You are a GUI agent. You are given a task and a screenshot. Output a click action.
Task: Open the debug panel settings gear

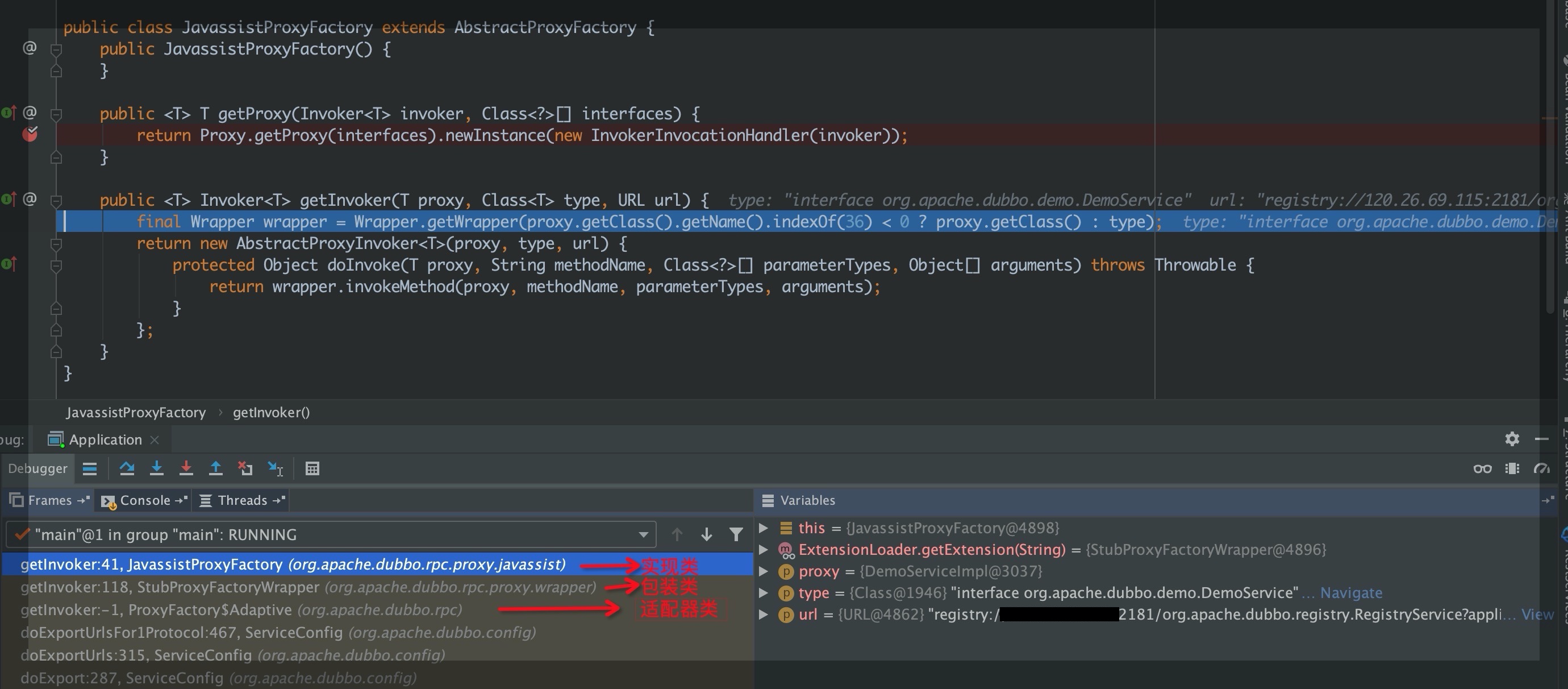1512,439
